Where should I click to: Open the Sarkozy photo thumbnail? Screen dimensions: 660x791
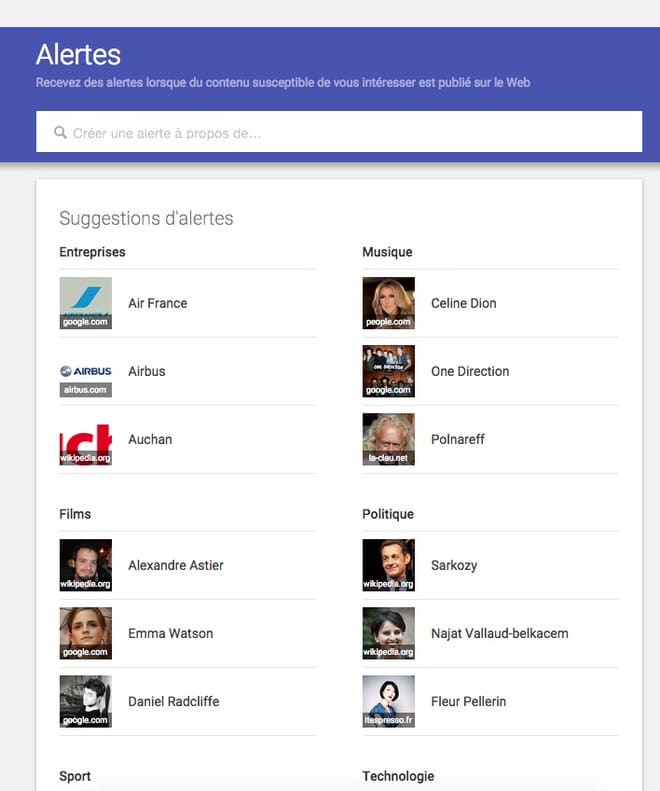click(389, 566)
